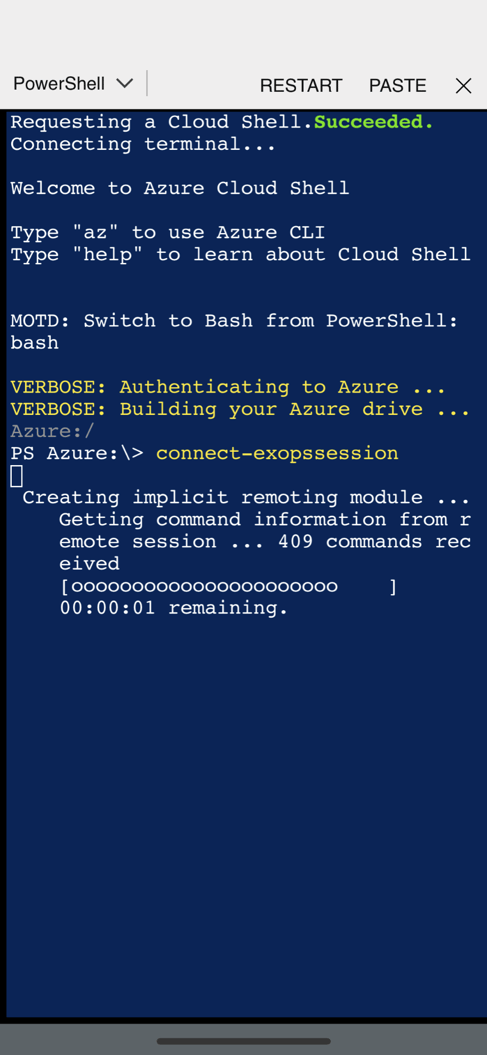Image resolution: width=487 pixels, height=1055 pixels.
Task: Tap the Creating implicit remoting module line
Action: coord(246,498)
